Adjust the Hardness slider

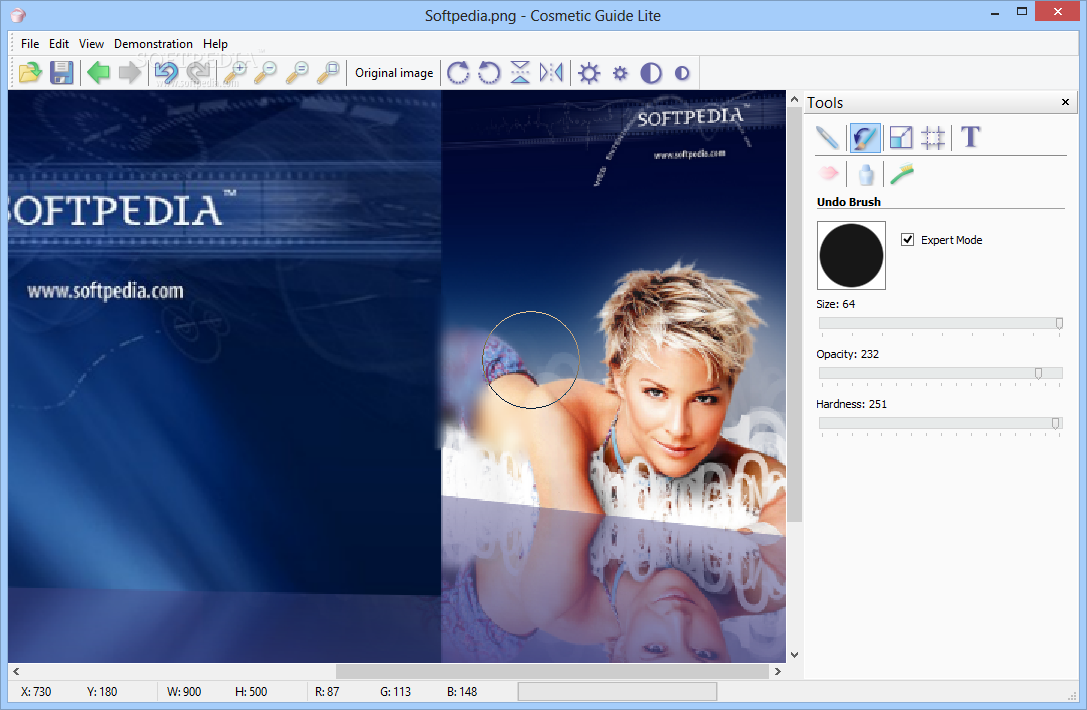(941, 423)
